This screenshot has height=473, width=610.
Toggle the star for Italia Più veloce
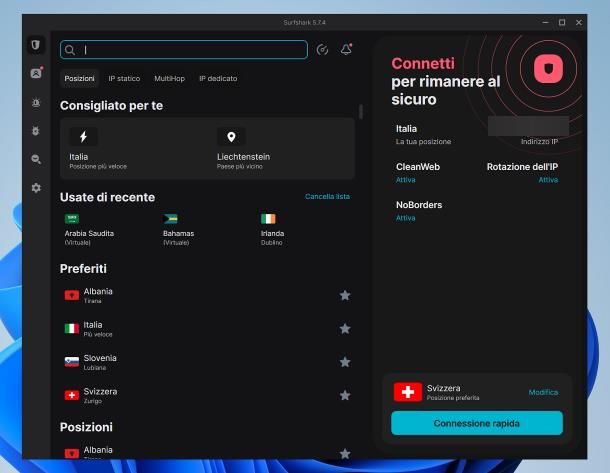pyautogui.click(x=345, y=329)
